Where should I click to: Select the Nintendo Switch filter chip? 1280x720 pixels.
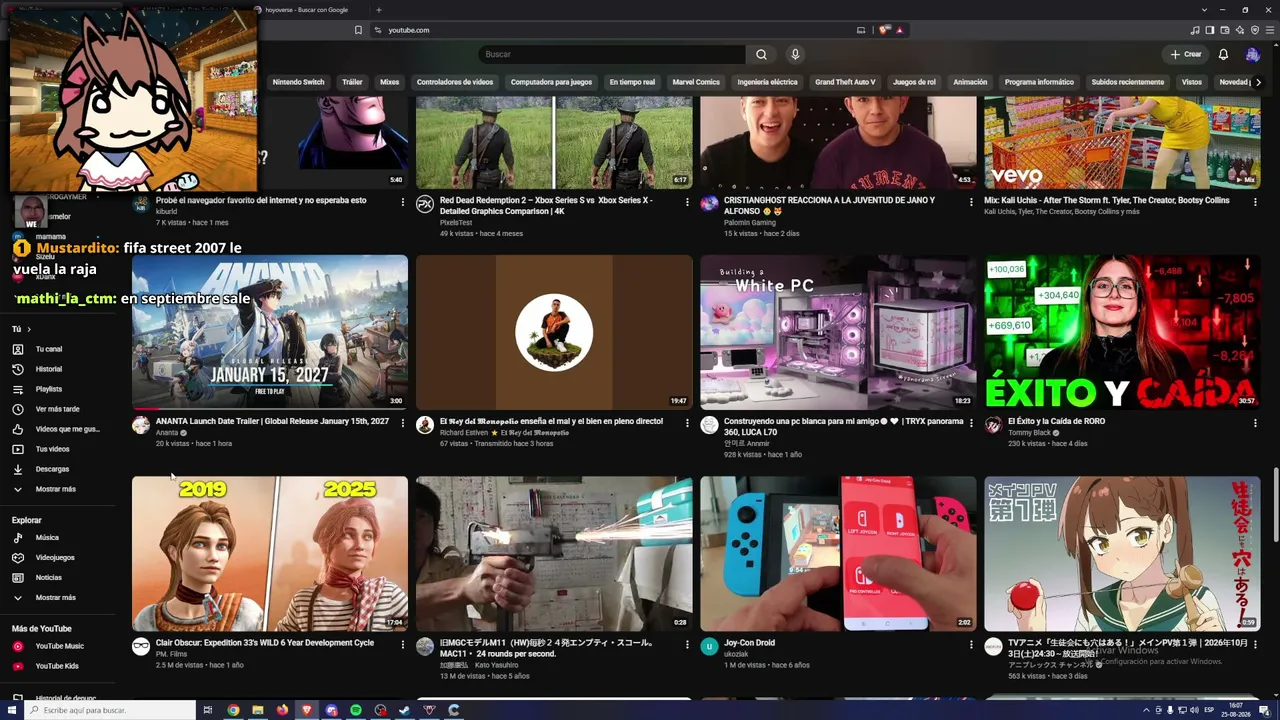click(299, 82)
